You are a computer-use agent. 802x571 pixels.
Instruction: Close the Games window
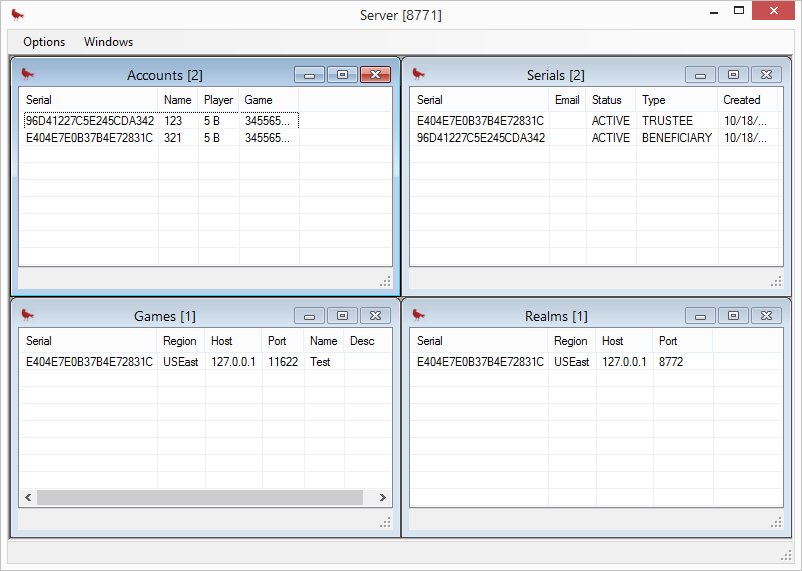click(375, 316)
